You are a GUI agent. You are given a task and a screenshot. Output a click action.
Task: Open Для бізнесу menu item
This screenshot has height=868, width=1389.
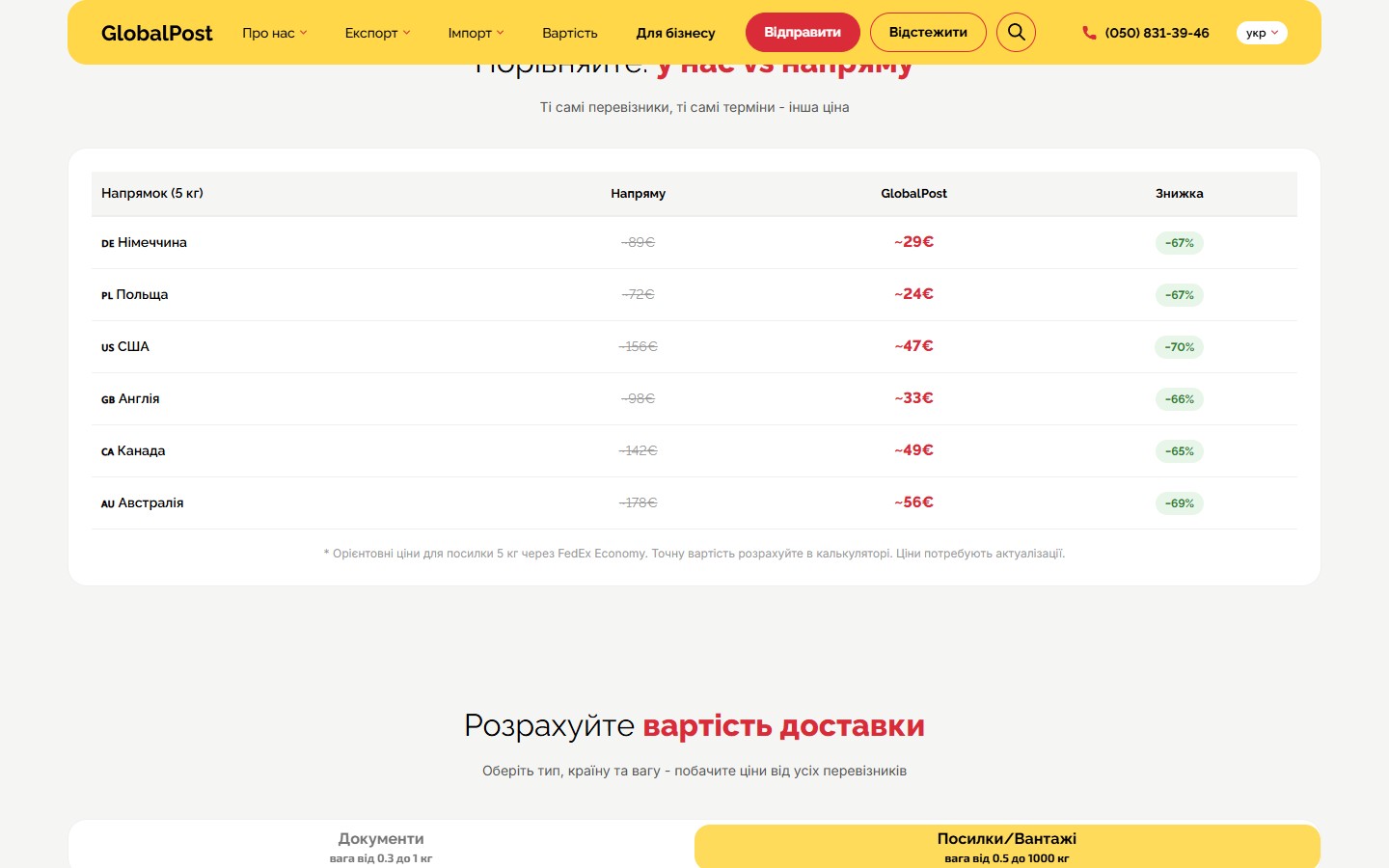[x=675, y=33]
